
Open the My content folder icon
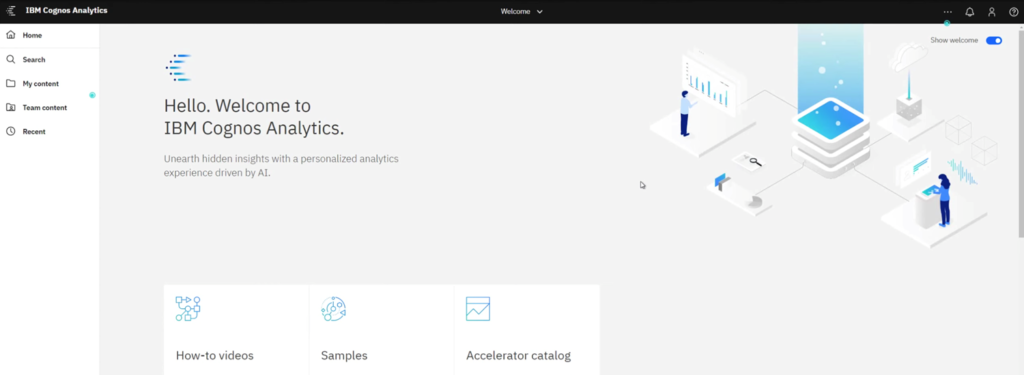[10, 84]
